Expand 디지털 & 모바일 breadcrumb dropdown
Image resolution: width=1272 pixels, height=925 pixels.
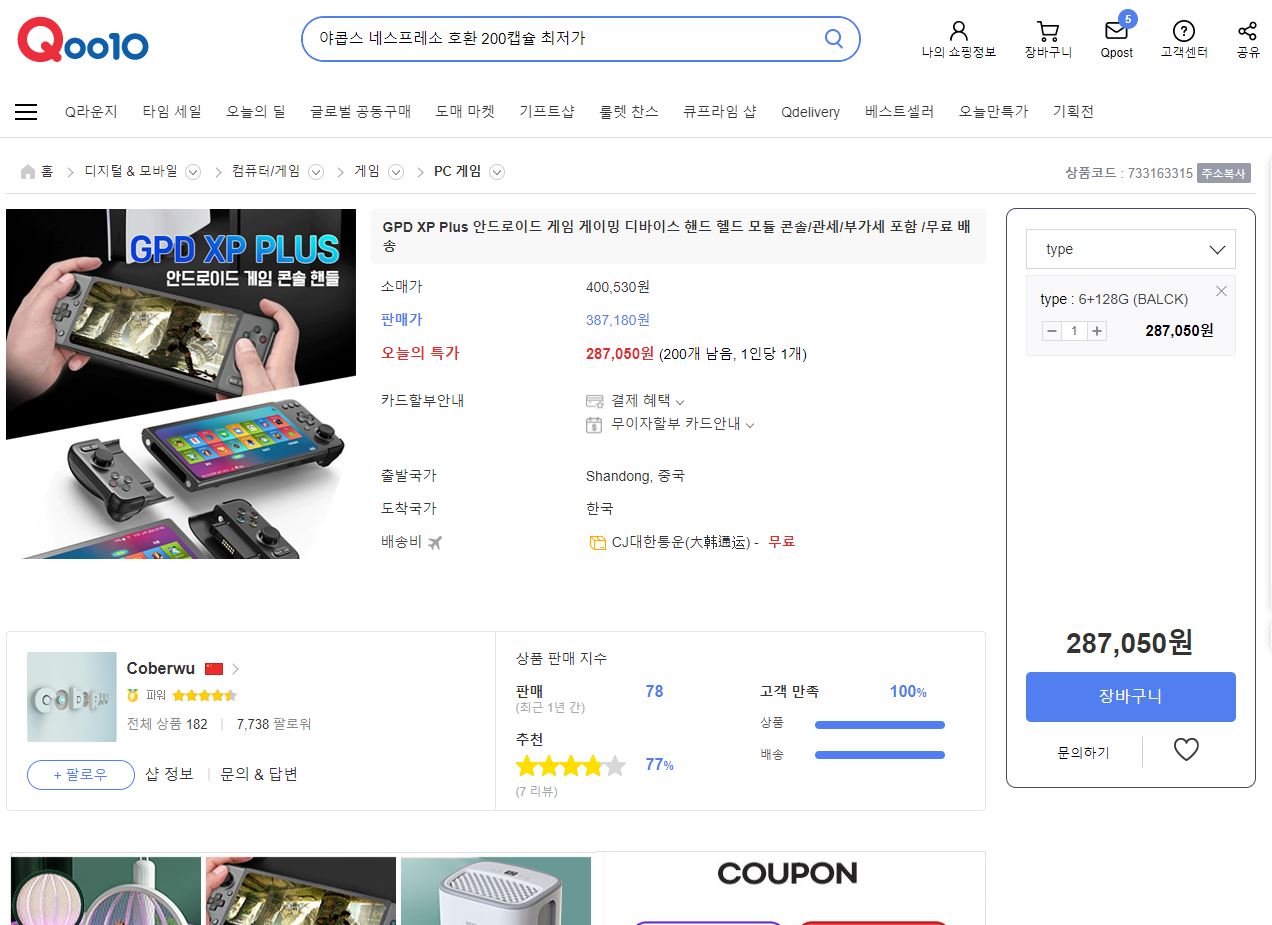(x=193, y=172)
